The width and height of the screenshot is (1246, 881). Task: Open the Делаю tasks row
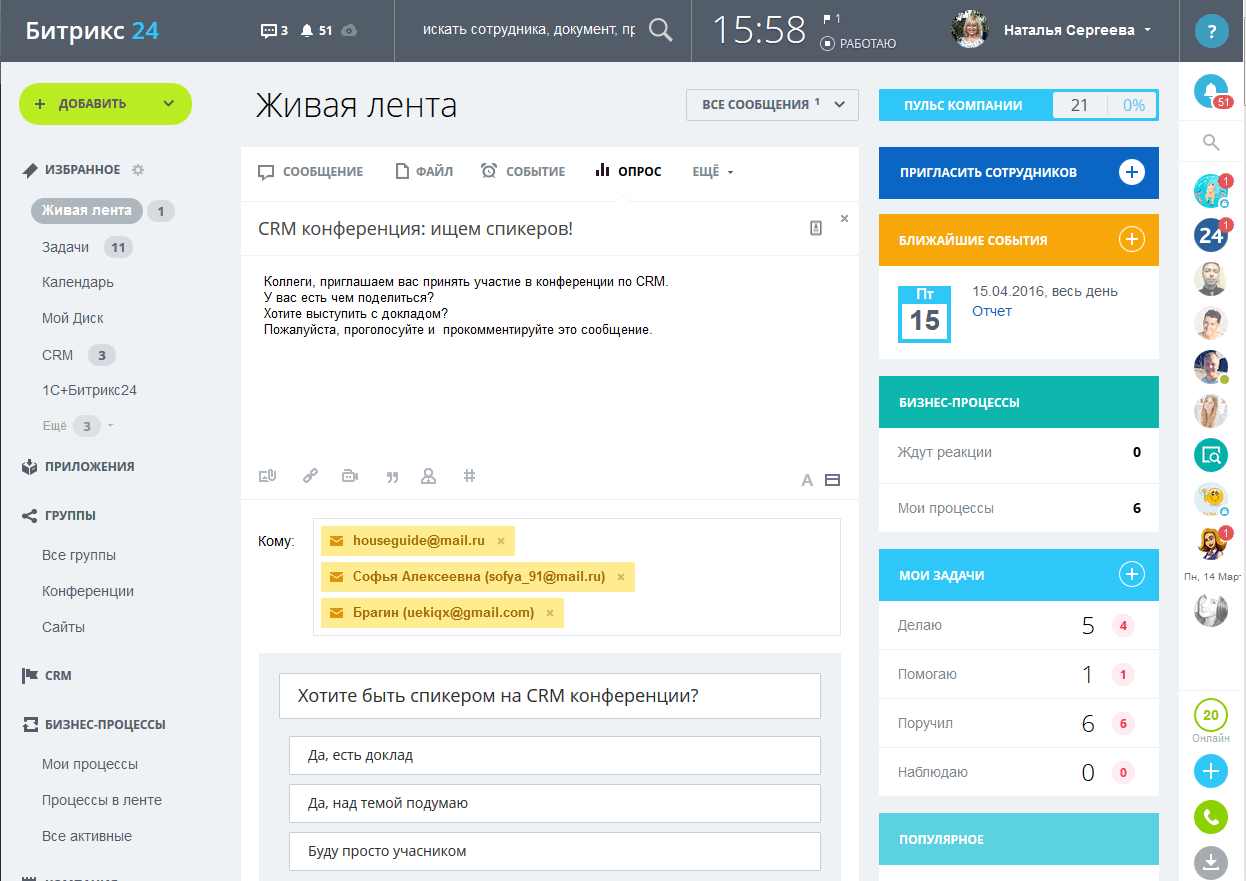tap(1018, 626)
